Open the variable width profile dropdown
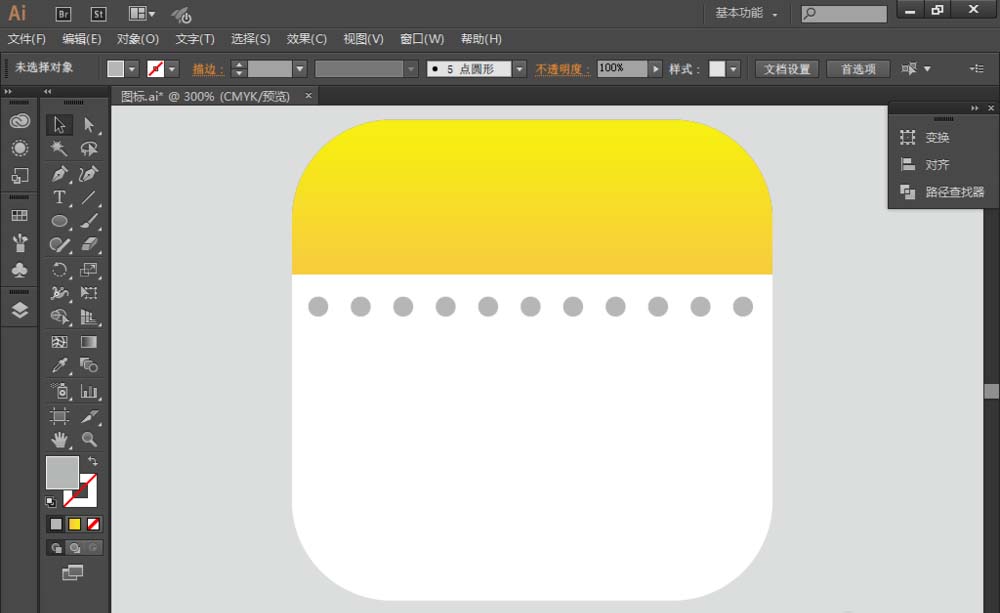 pos(411,68)
